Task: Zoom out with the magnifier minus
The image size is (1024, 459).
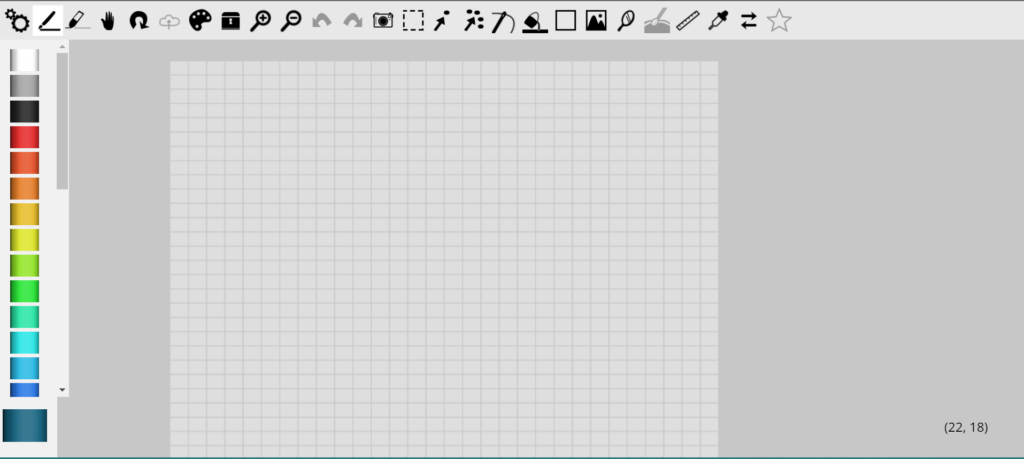Action: [291, 21]
